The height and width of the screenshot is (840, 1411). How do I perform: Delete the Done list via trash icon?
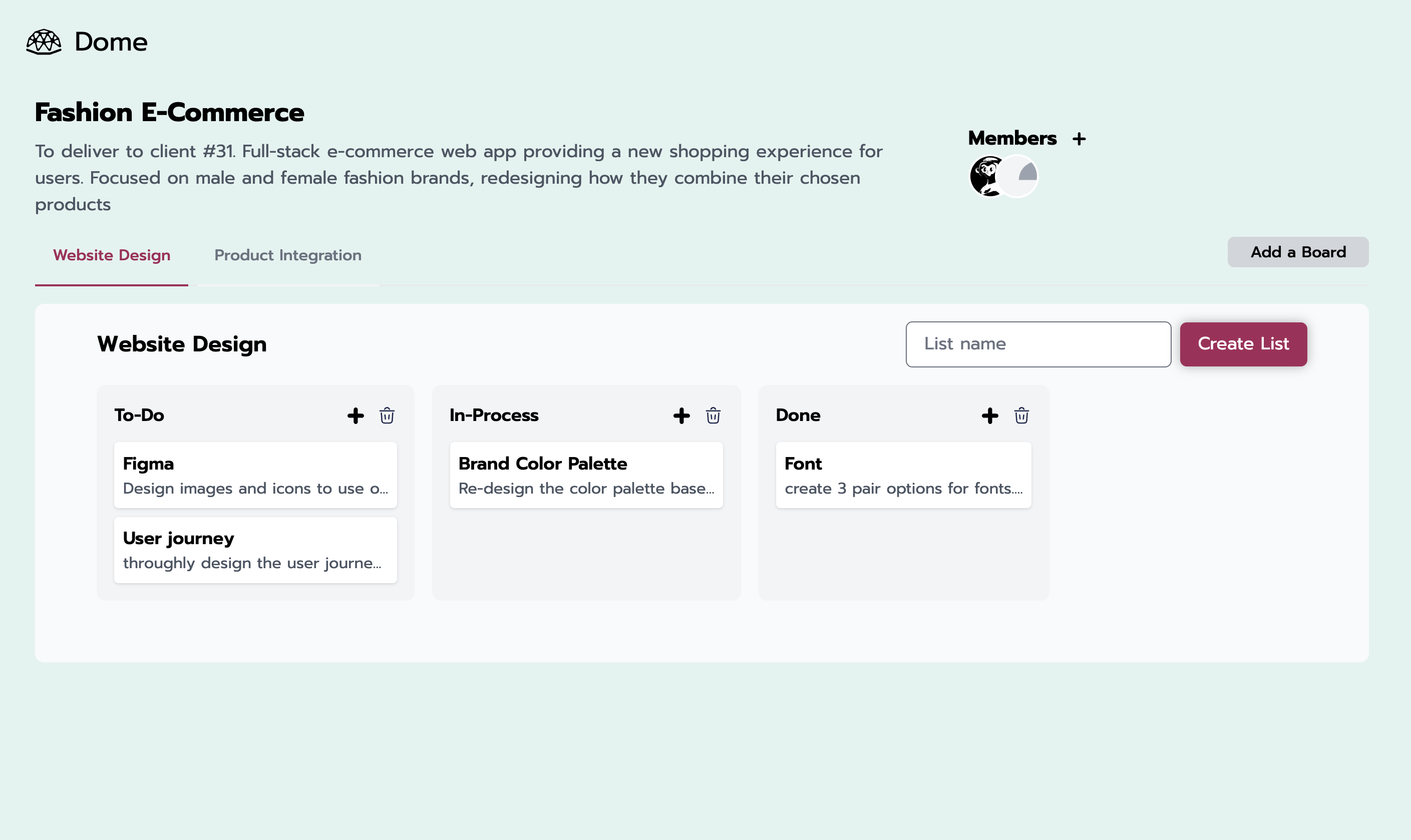1021,415
